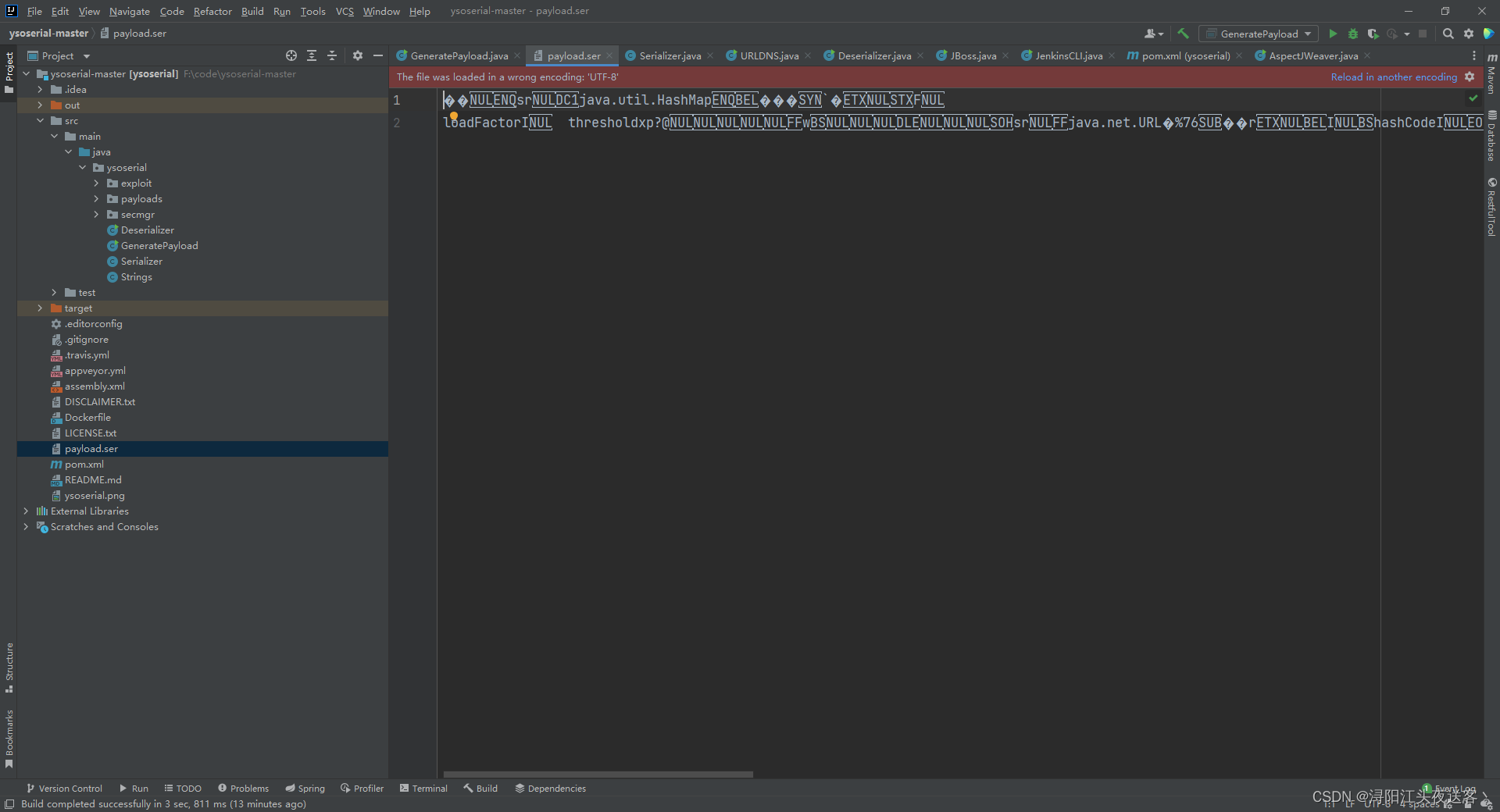Open the Dependencies tool window
The height and width of the screenshot is (812, 1500).
pos(550,789)
